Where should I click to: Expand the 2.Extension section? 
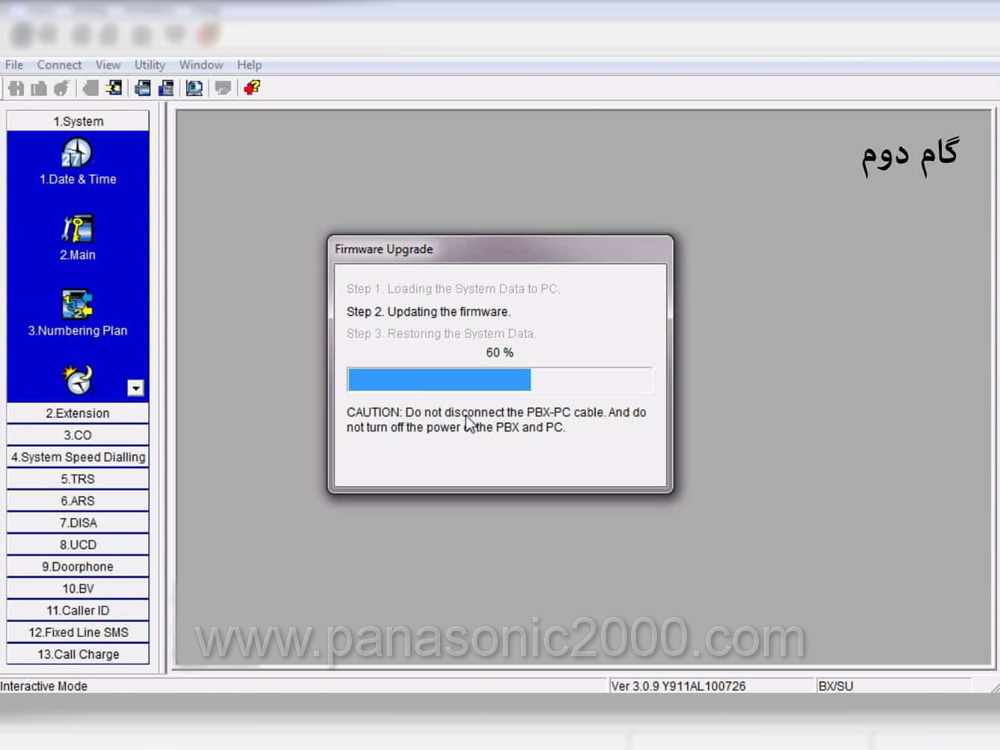coord(78,413)
